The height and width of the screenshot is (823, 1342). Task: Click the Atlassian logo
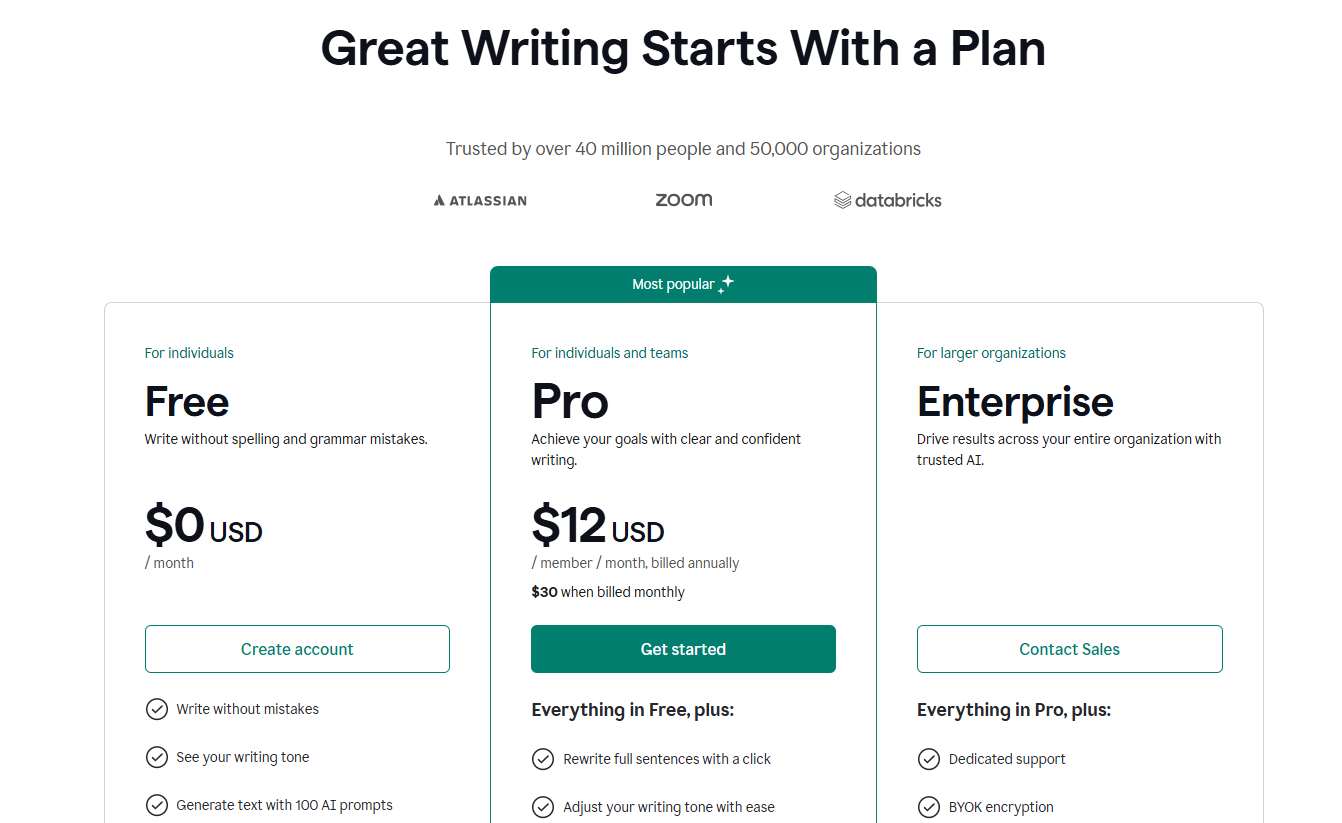coord(479,199)
